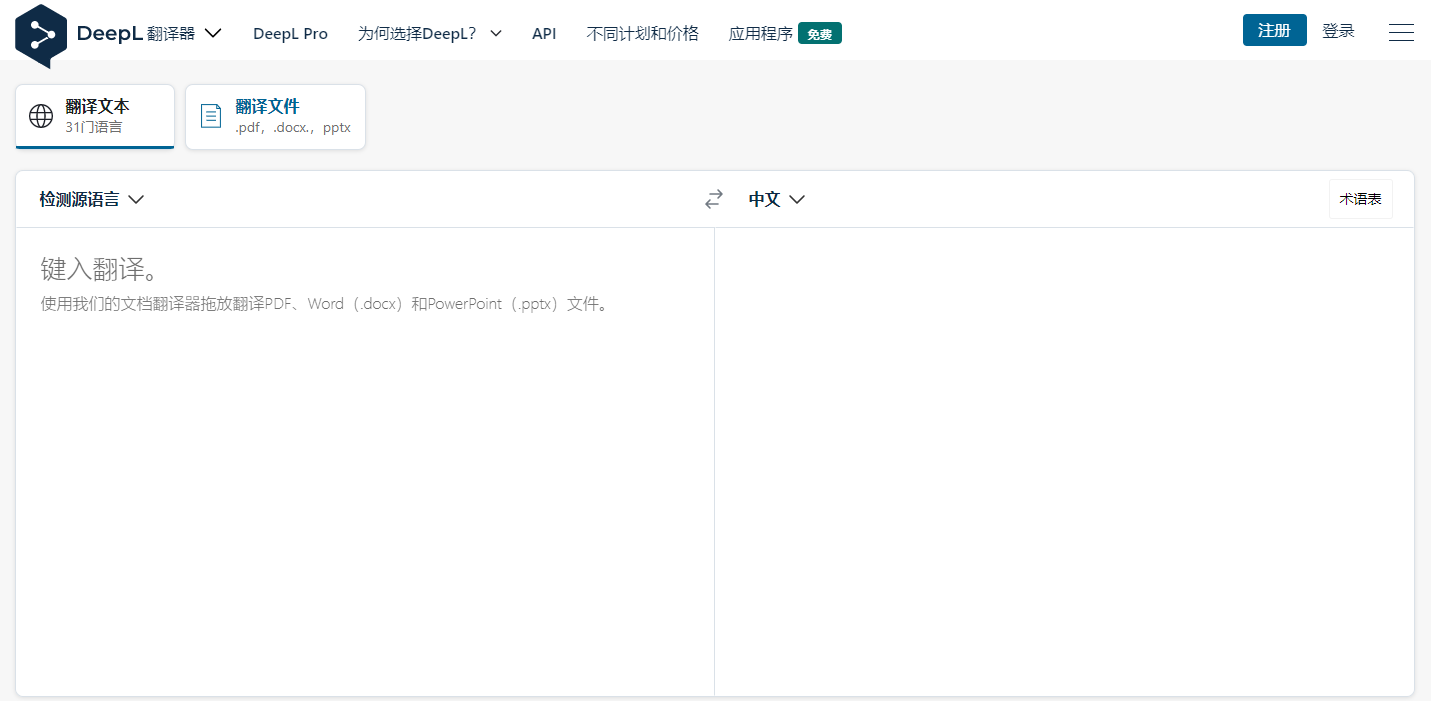Open the API navigation item
Screen dimensions: 1431x701
pos(544,33)
